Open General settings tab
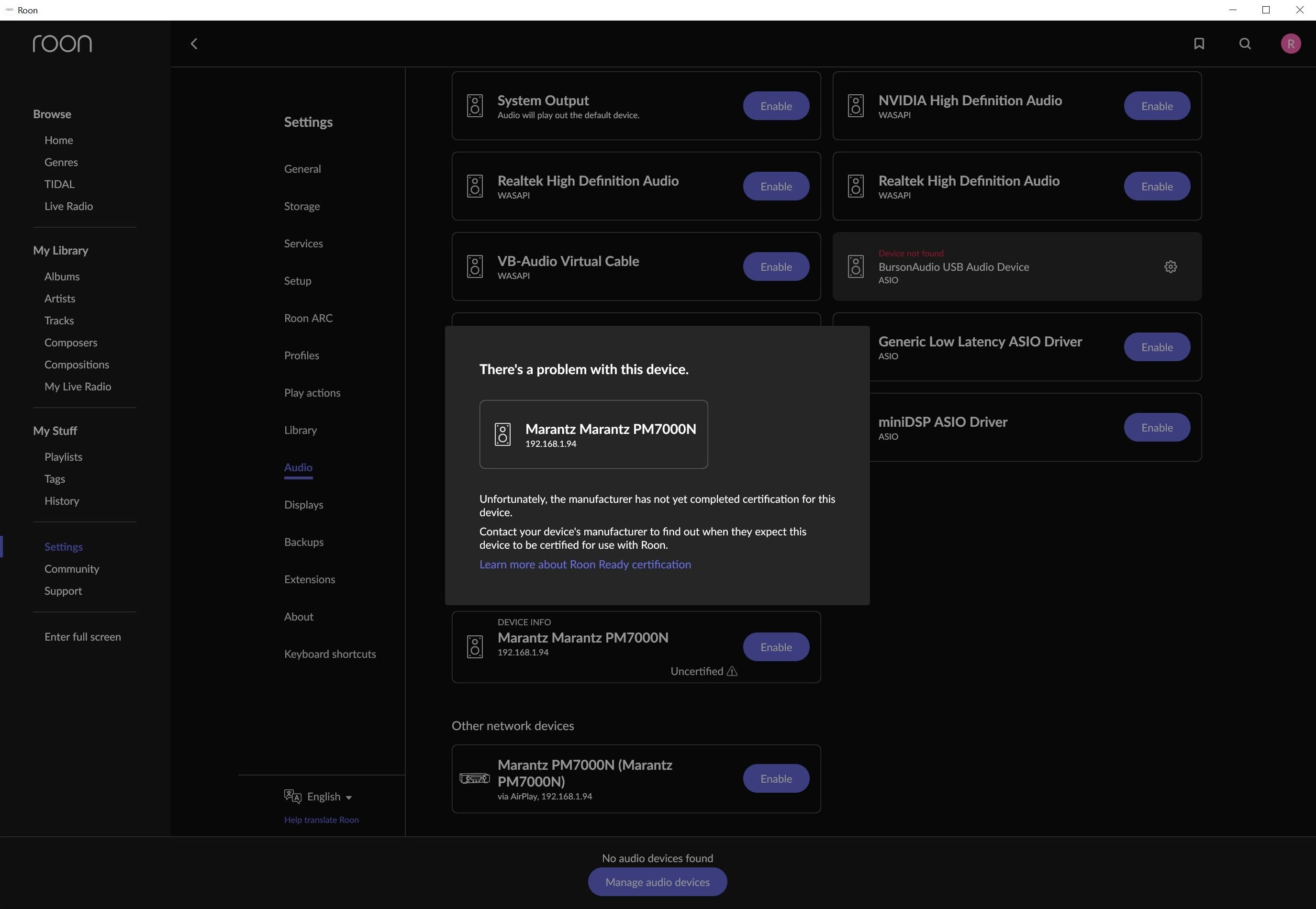Image resolution: width=1316 pixels, height=909 pixels. click(302, 169)
